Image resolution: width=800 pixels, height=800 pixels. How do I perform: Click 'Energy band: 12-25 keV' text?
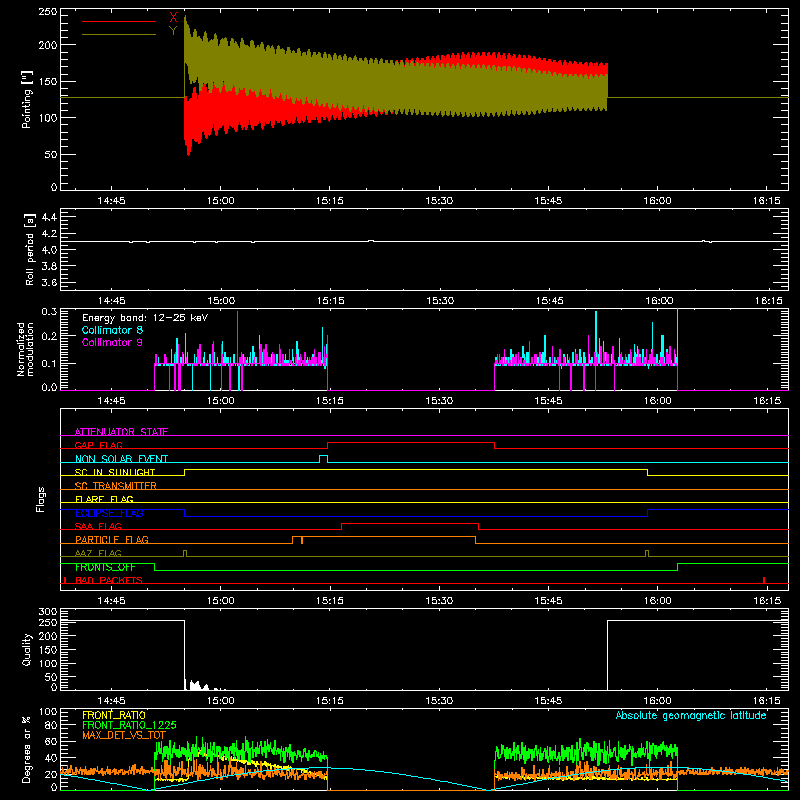click(x=145, y=318)
